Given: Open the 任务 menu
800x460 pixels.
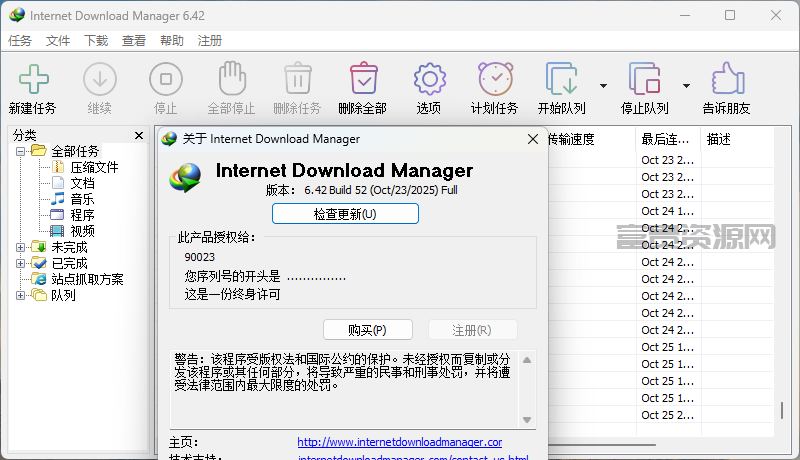Looking at the screenshot, I should point(20,41).
